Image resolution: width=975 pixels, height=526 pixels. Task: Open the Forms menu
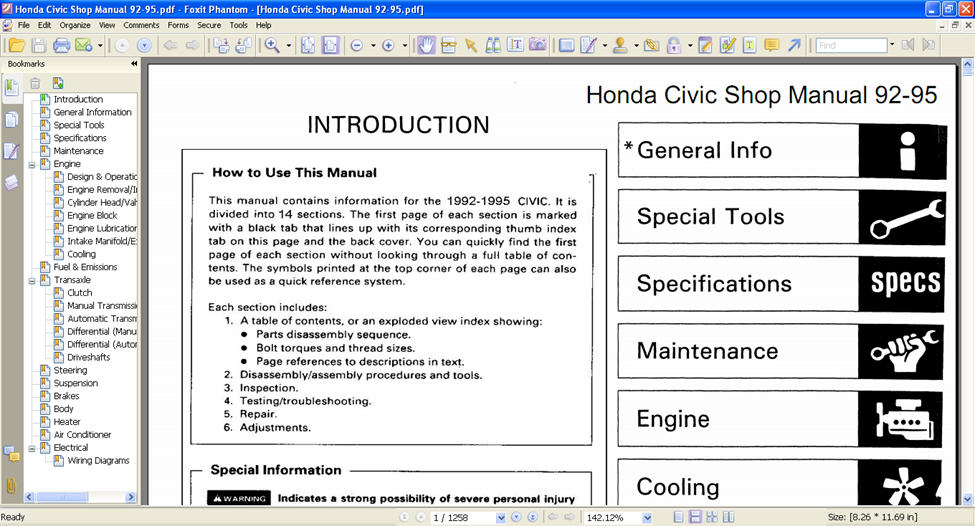(178, 25)
